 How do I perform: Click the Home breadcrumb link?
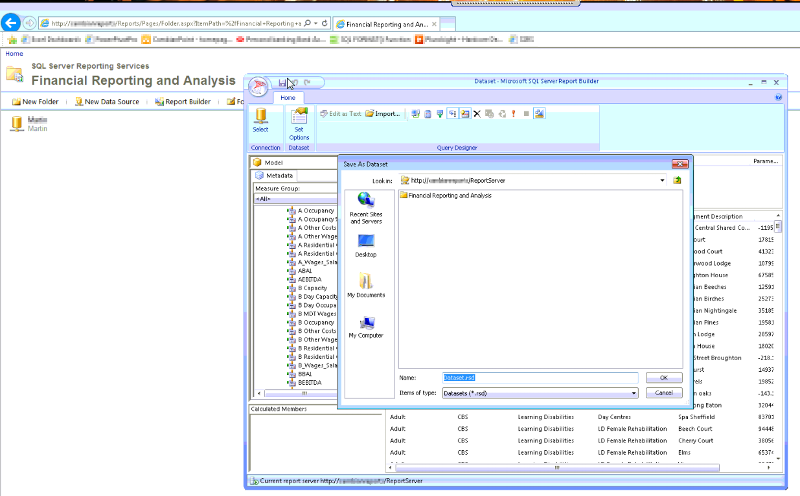[14, 54]
